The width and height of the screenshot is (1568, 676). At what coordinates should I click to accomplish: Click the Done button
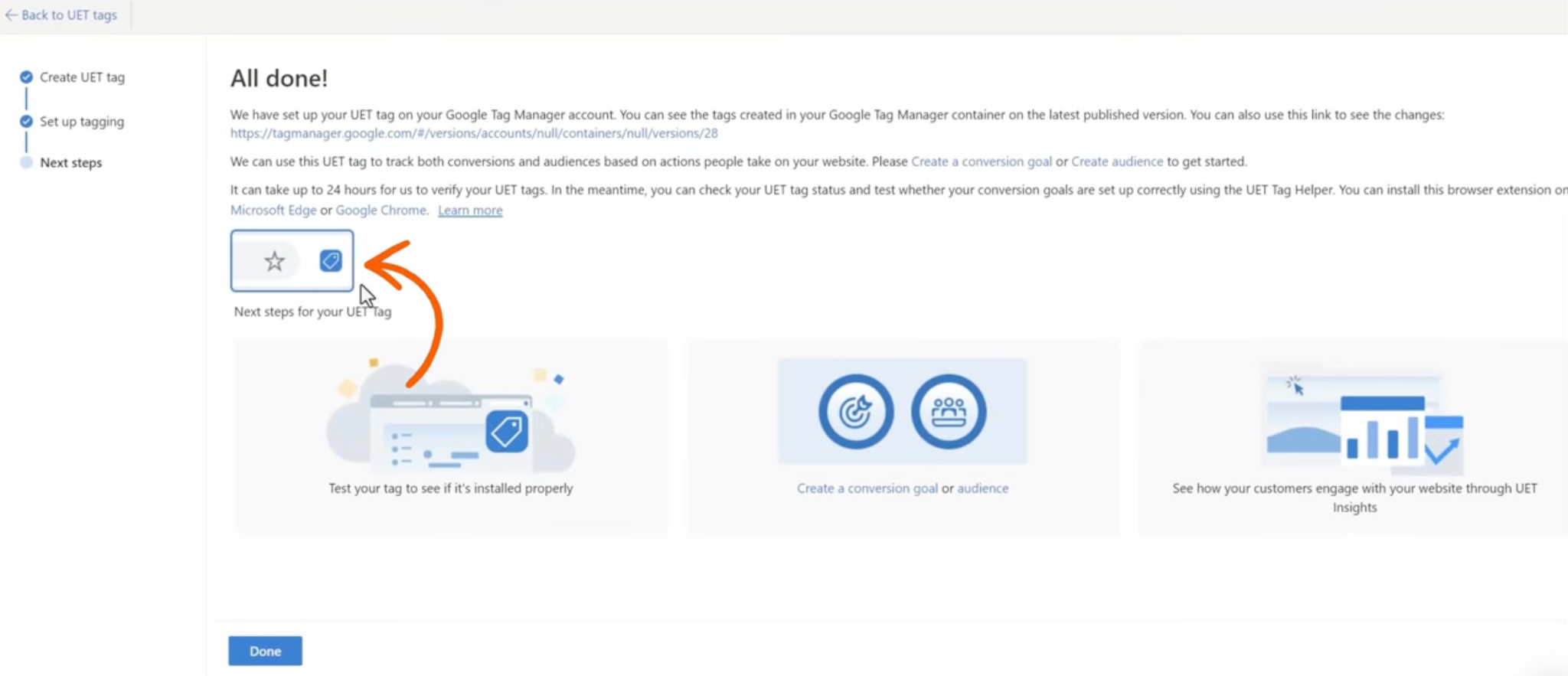(x=265, y=651)
